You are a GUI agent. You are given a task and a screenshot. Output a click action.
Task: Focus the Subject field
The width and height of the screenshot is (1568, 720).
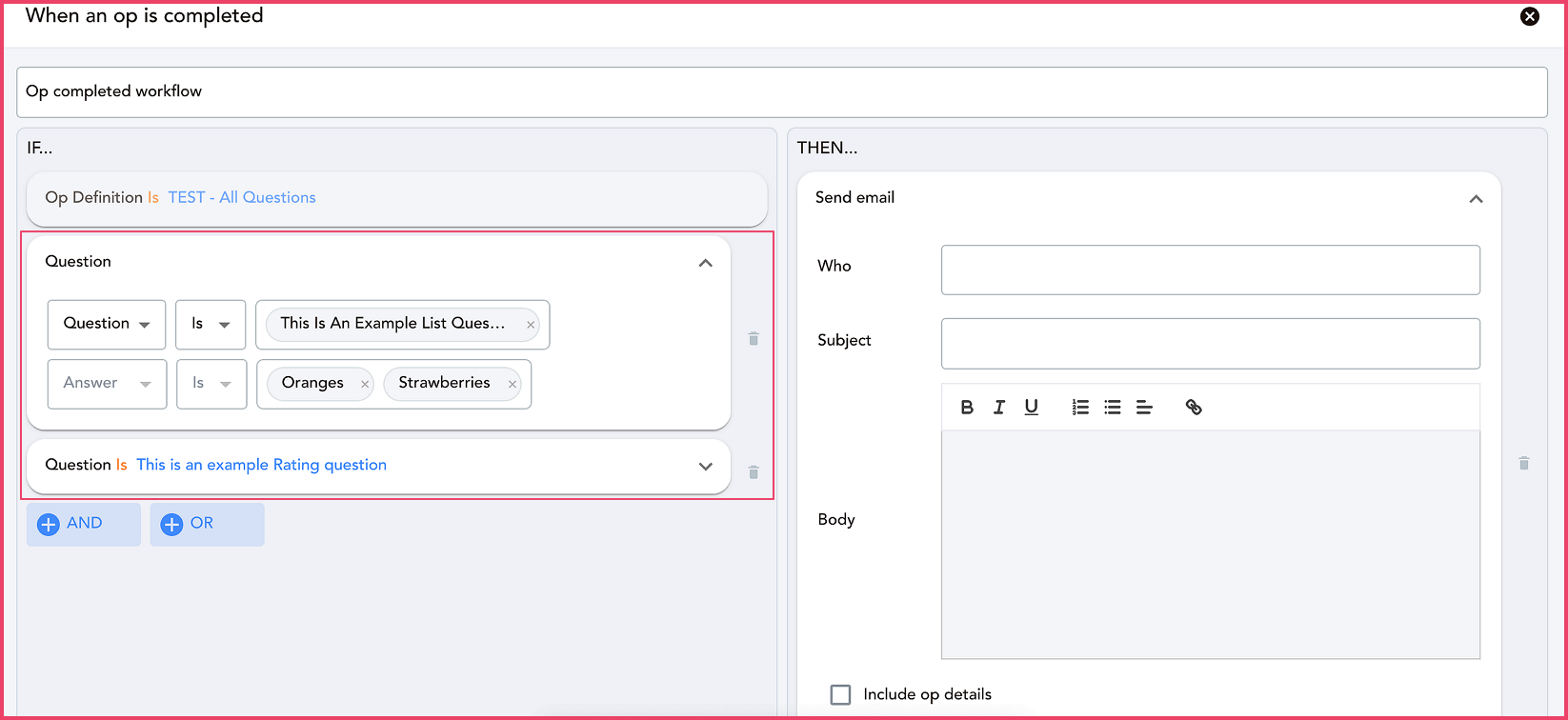click(x=1211, y=343)
